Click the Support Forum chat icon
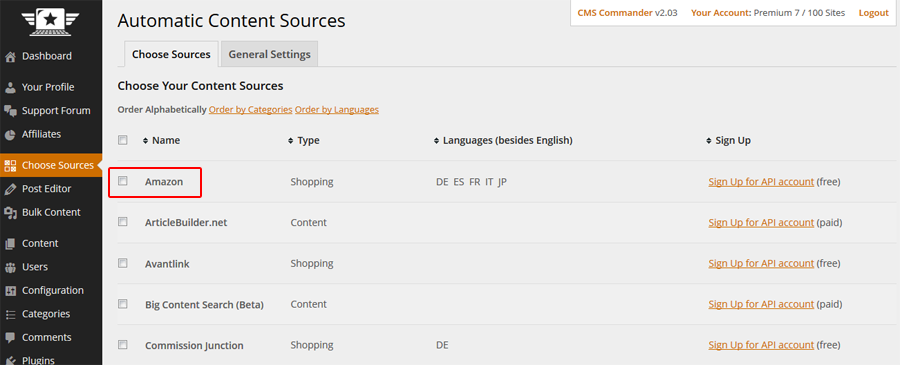This screenshot has height=365, width=900. click(10, 111)
